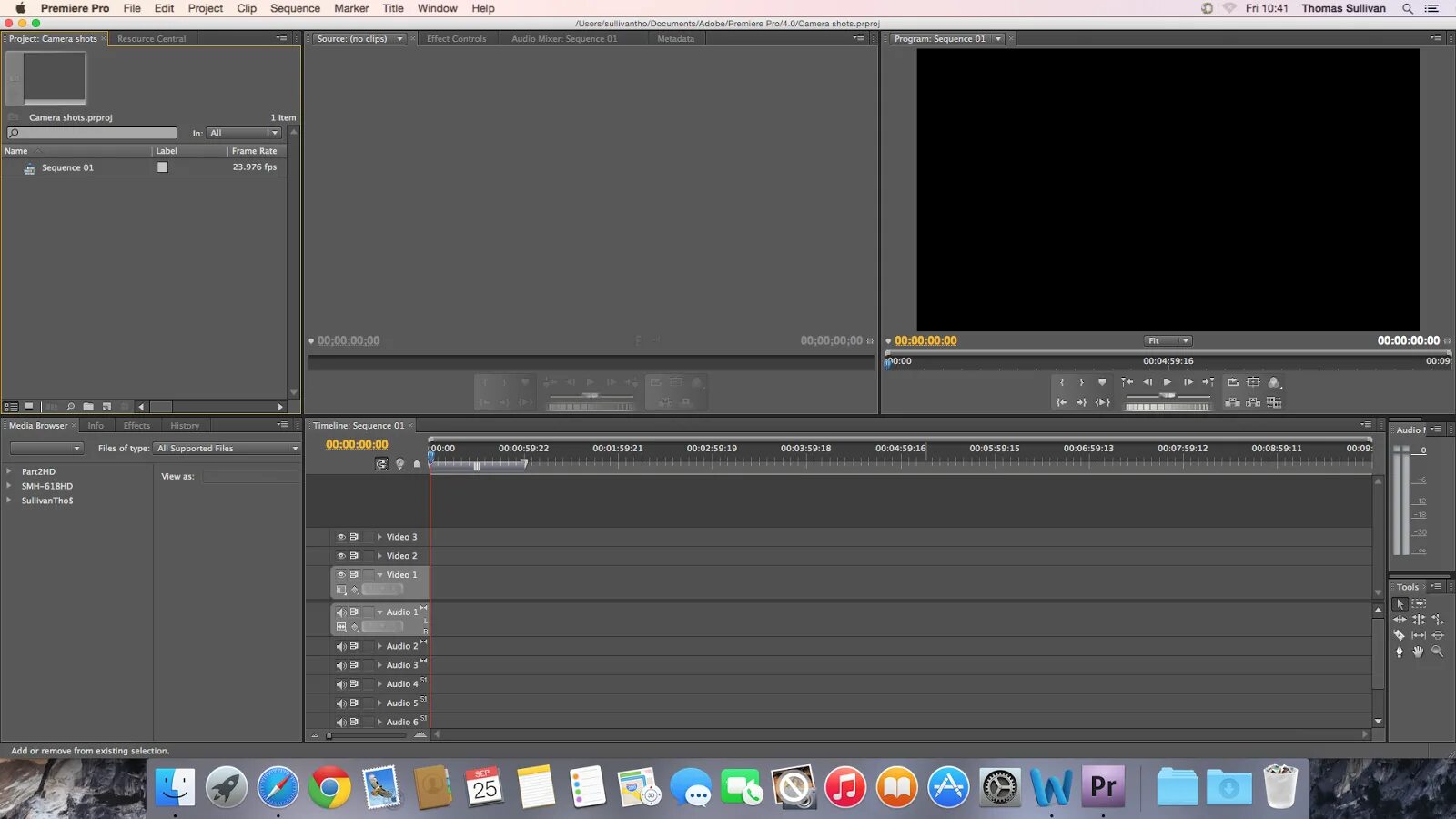Go to previous marker in Program monitor
Viewport: 1456px width, 819px height.
(x=1127, y=382)
